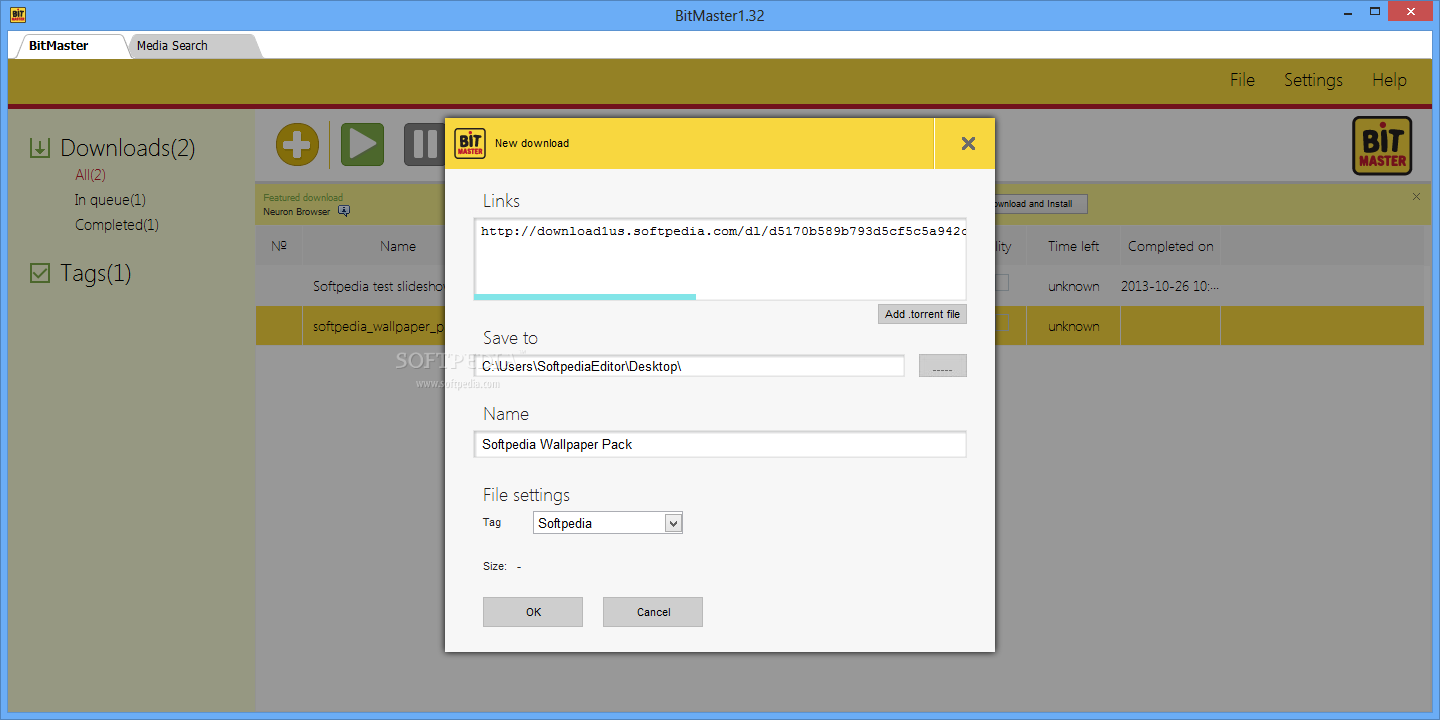Start downloads with the green play button
The width and height of the screenshot is (1440, 720).
[362, 145]
